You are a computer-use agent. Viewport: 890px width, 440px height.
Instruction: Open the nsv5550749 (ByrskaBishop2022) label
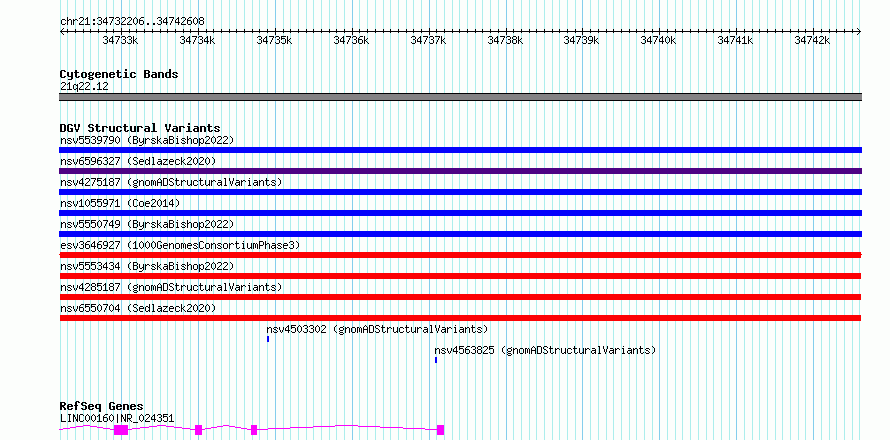[x=147, y=224]
